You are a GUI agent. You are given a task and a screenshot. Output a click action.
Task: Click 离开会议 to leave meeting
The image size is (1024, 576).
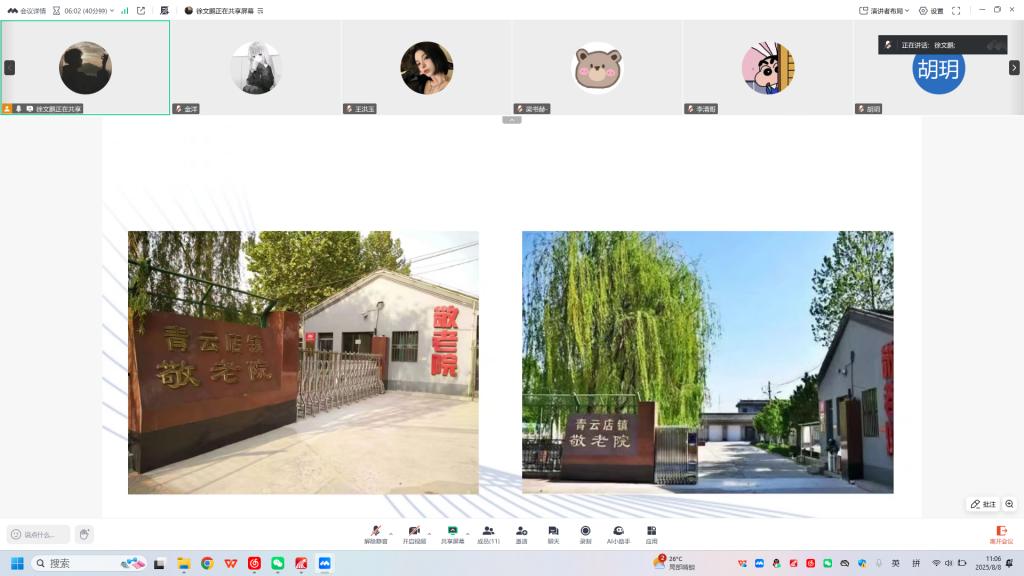coord(1001,535)
